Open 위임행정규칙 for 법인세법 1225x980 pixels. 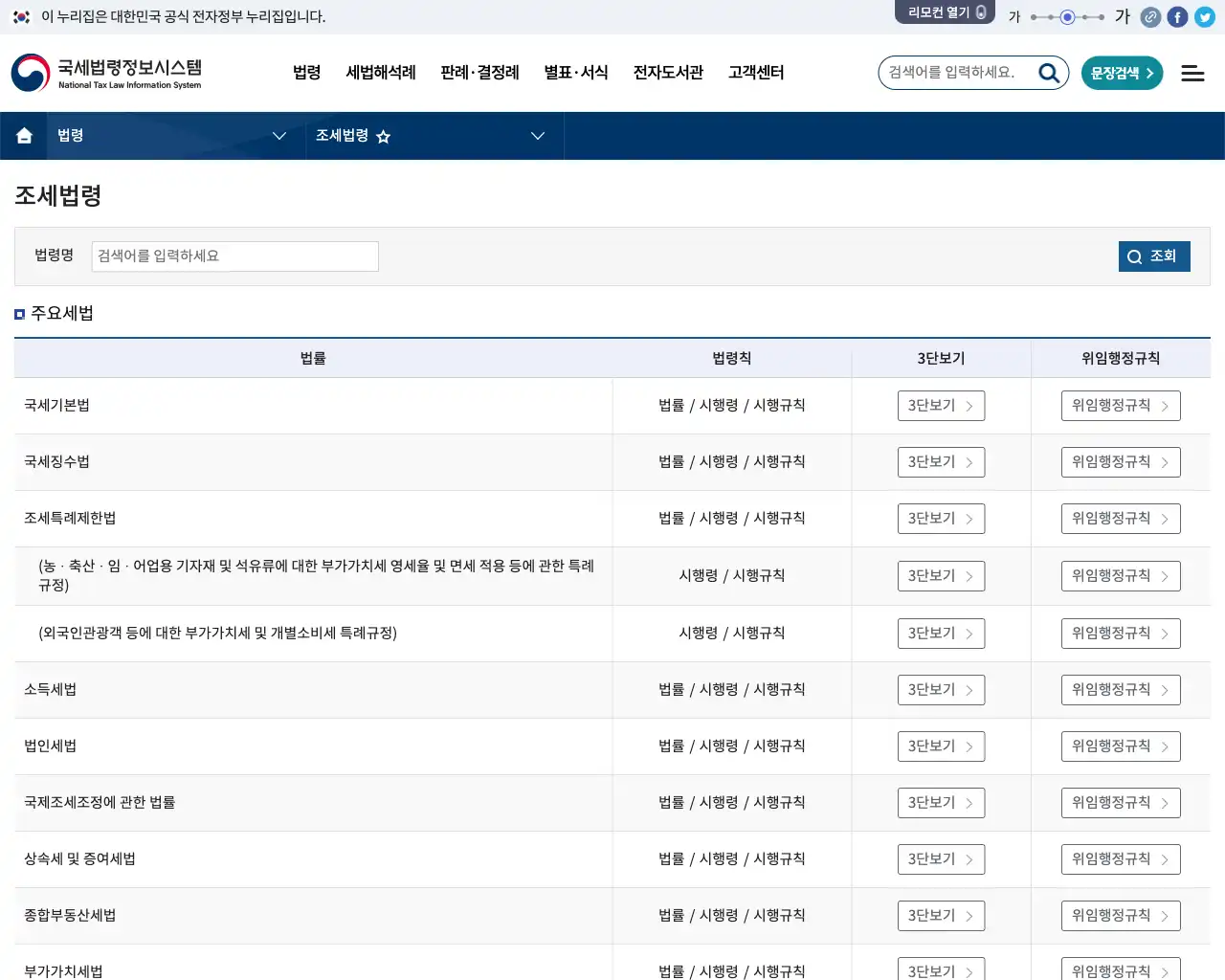tap(1121, 746)
